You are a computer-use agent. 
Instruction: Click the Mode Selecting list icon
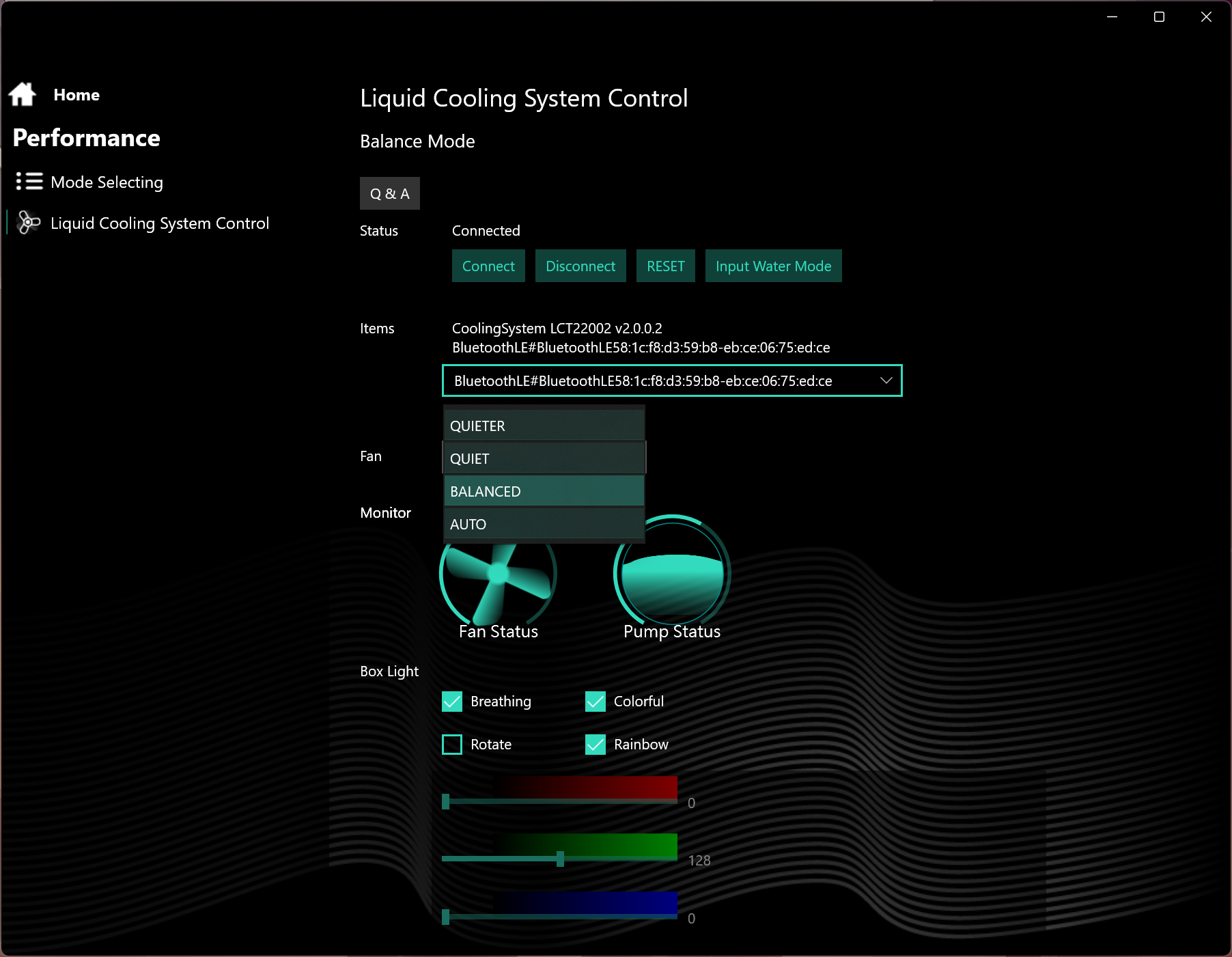point(29,182)
